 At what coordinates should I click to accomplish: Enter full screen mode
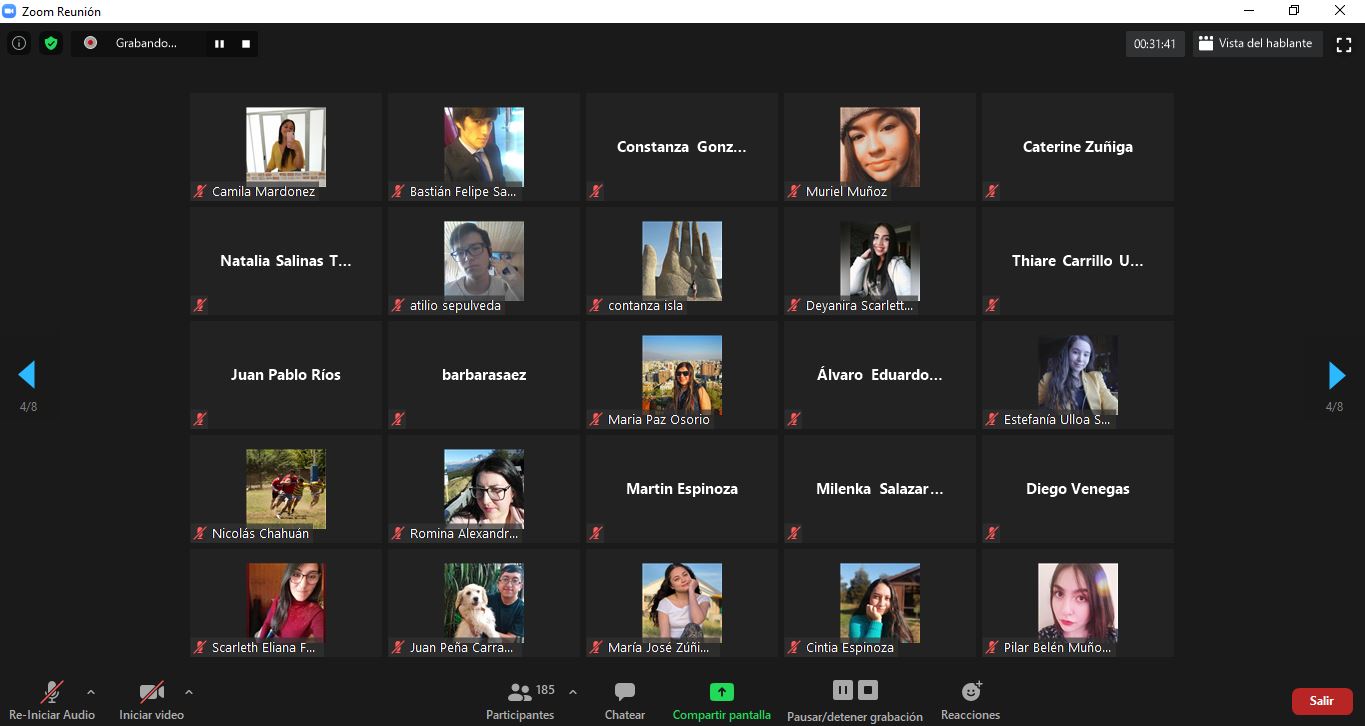[x=1344, y=44]
